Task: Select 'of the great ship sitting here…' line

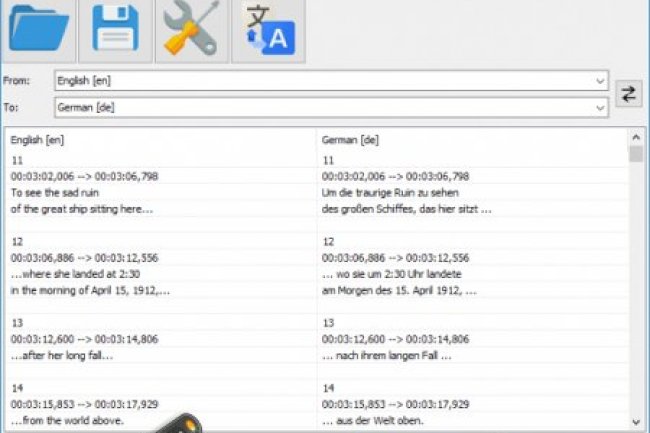Action: (82, 209)
